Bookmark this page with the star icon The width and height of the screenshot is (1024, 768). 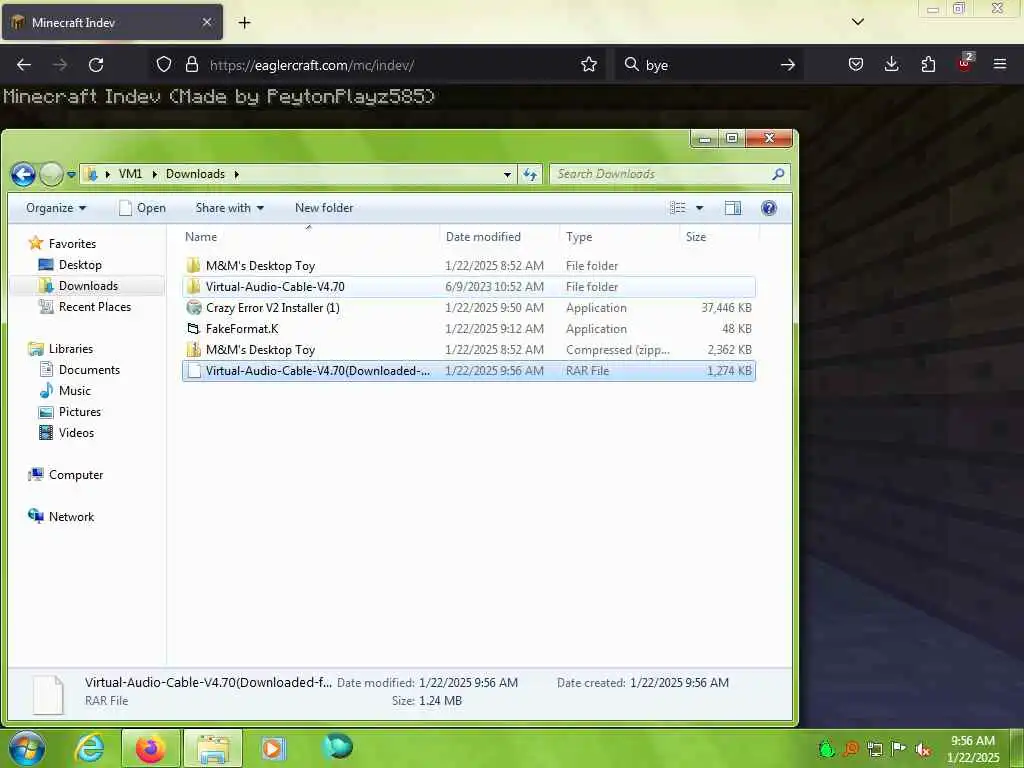(x=588, y=65)
